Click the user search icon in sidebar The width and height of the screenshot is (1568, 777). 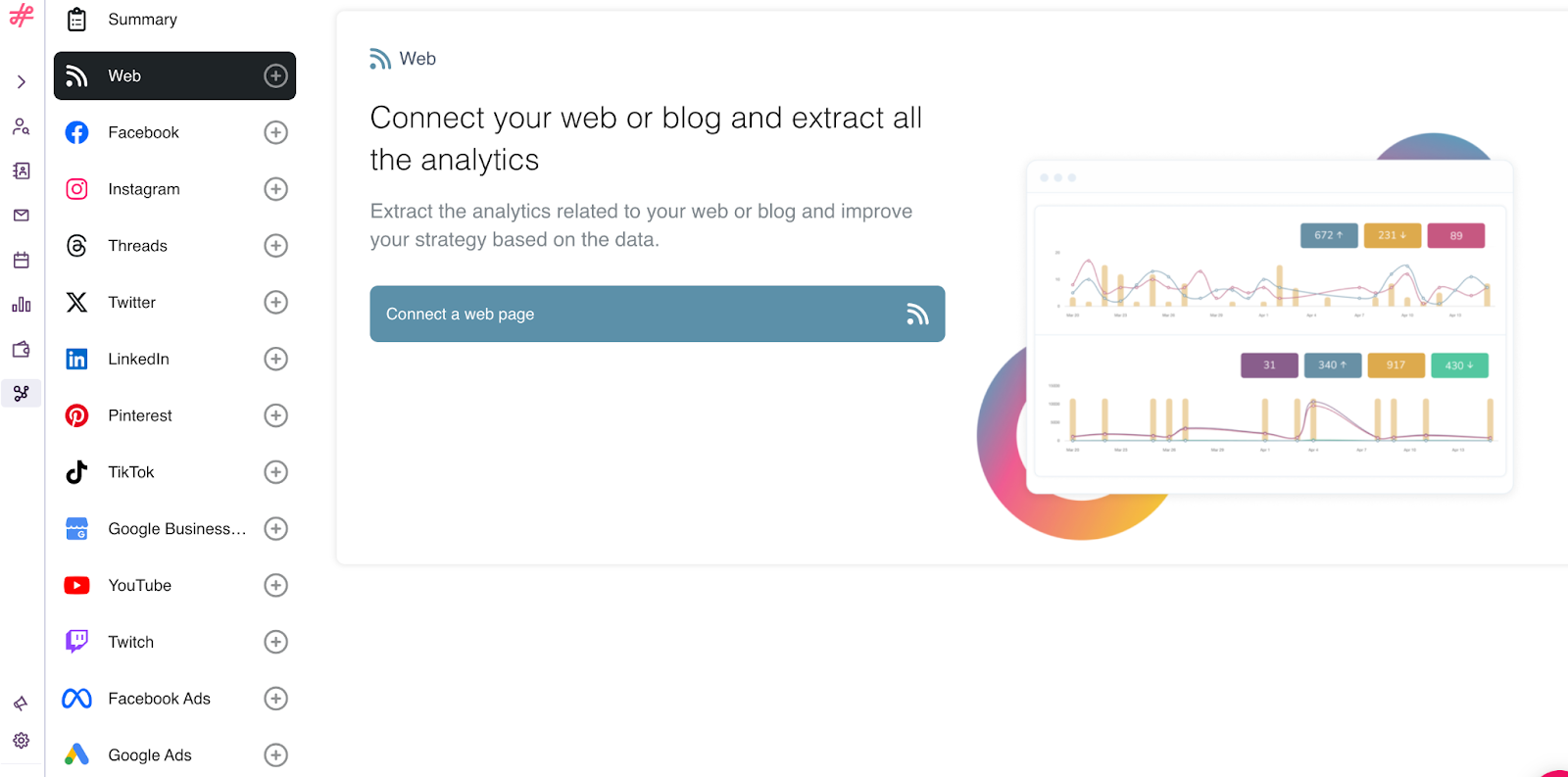(x=22, y=127)
